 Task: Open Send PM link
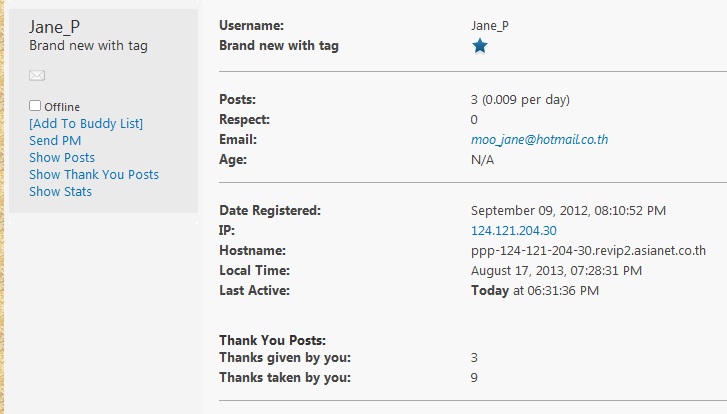(x=55, y=140)
